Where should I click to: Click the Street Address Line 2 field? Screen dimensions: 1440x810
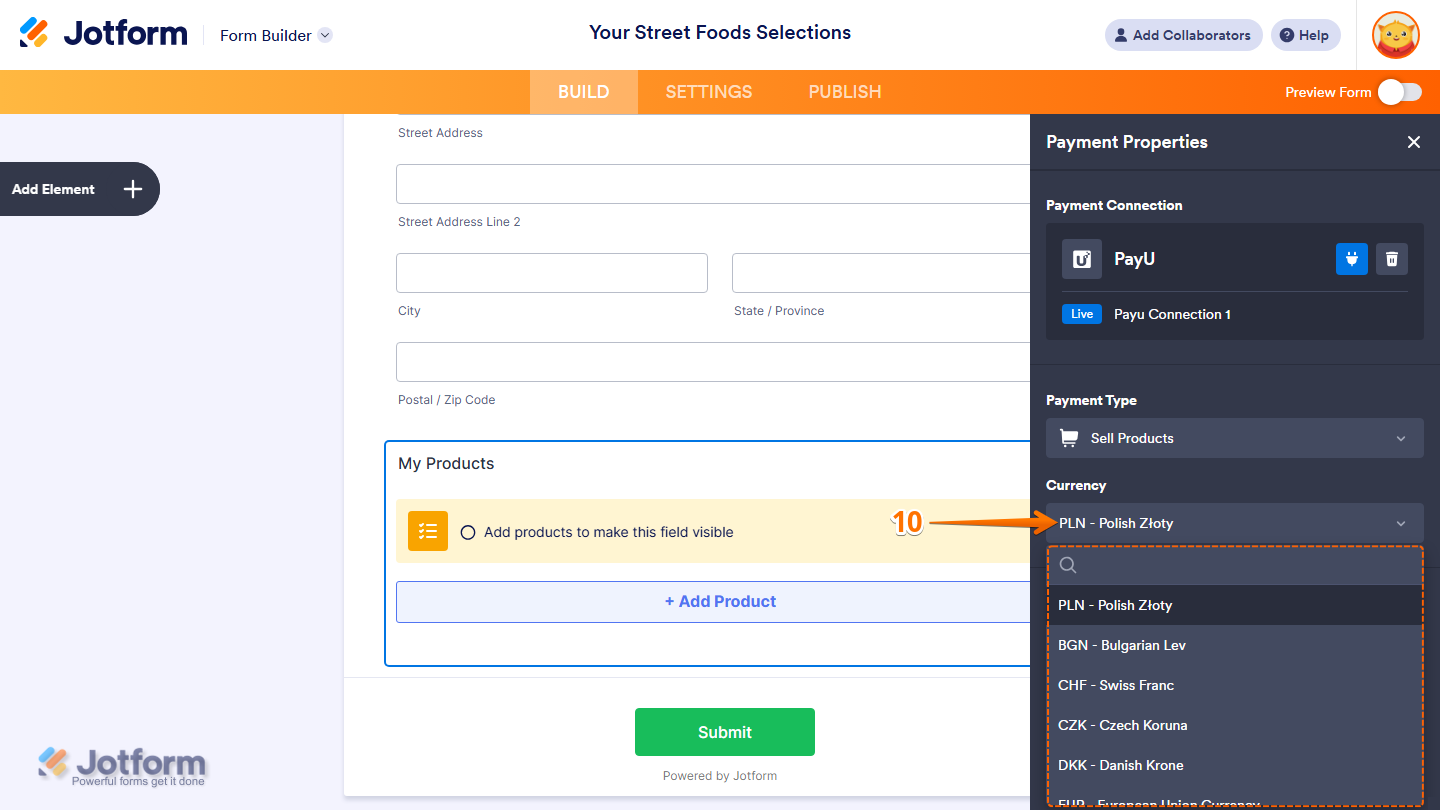713,184
